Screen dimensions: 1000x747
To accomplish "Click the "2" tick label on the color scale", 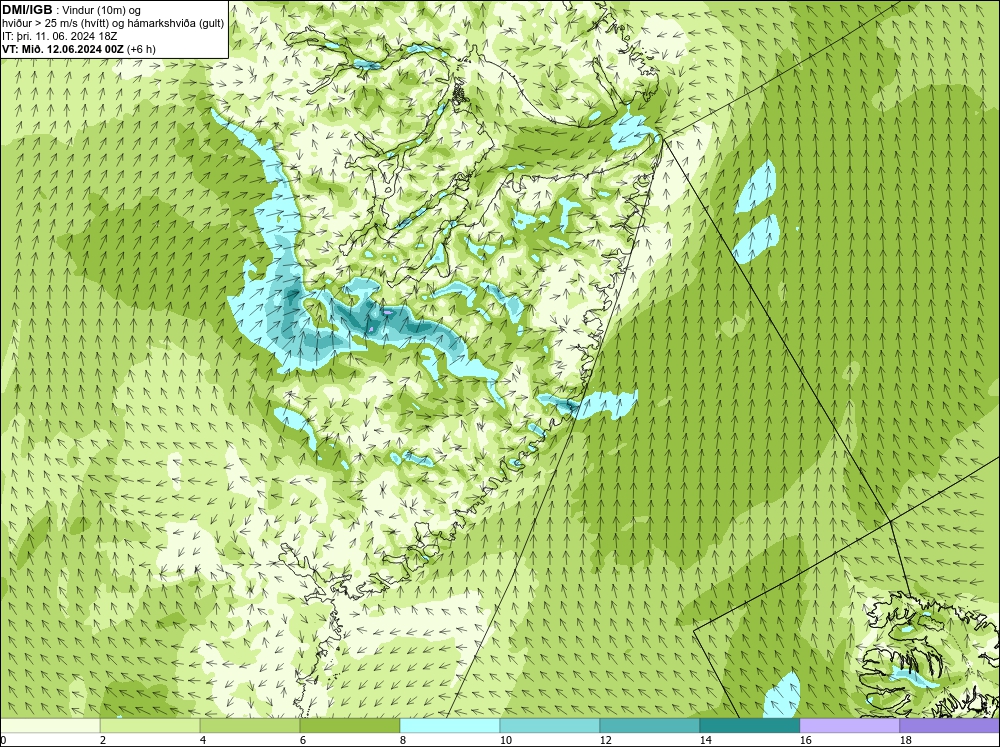I will coord(104,740).
